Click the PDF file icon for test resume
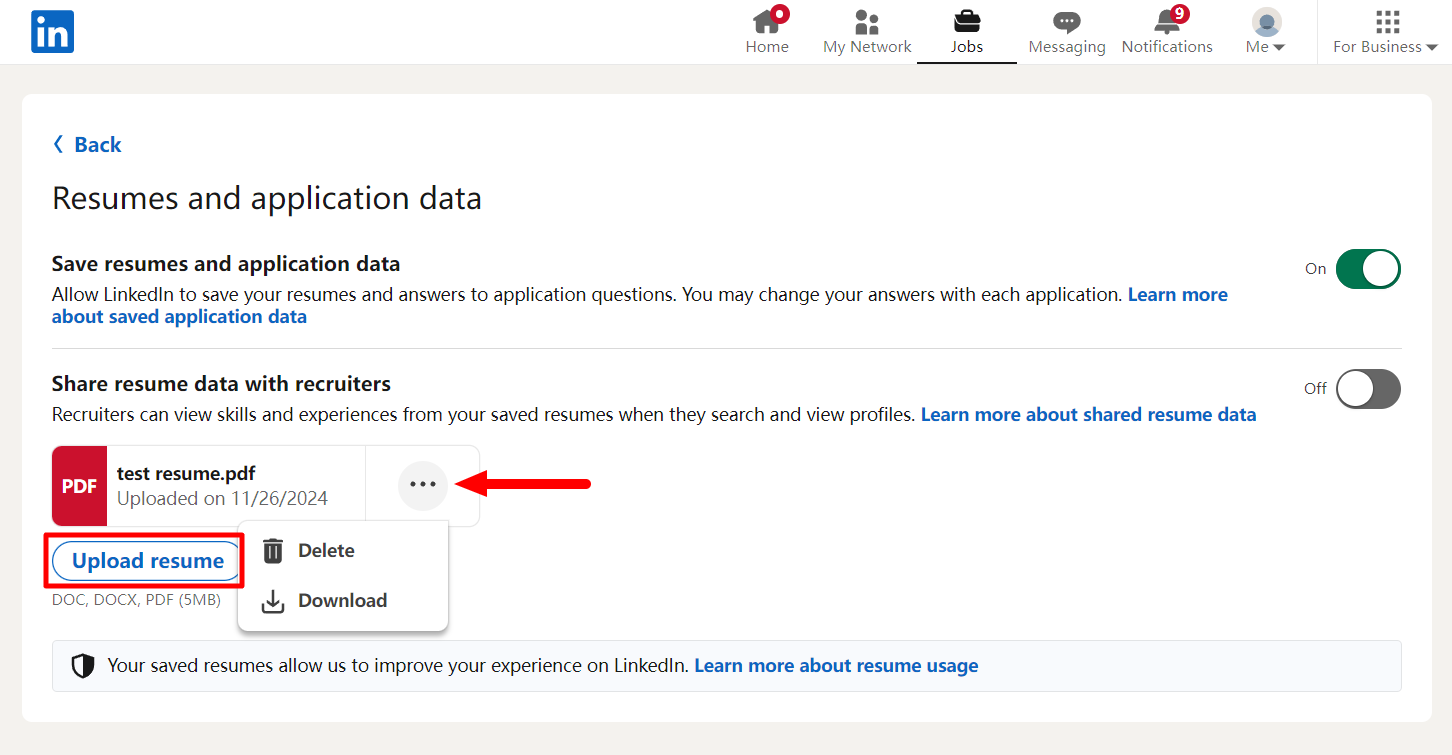1452x755 pixels. 79,485
